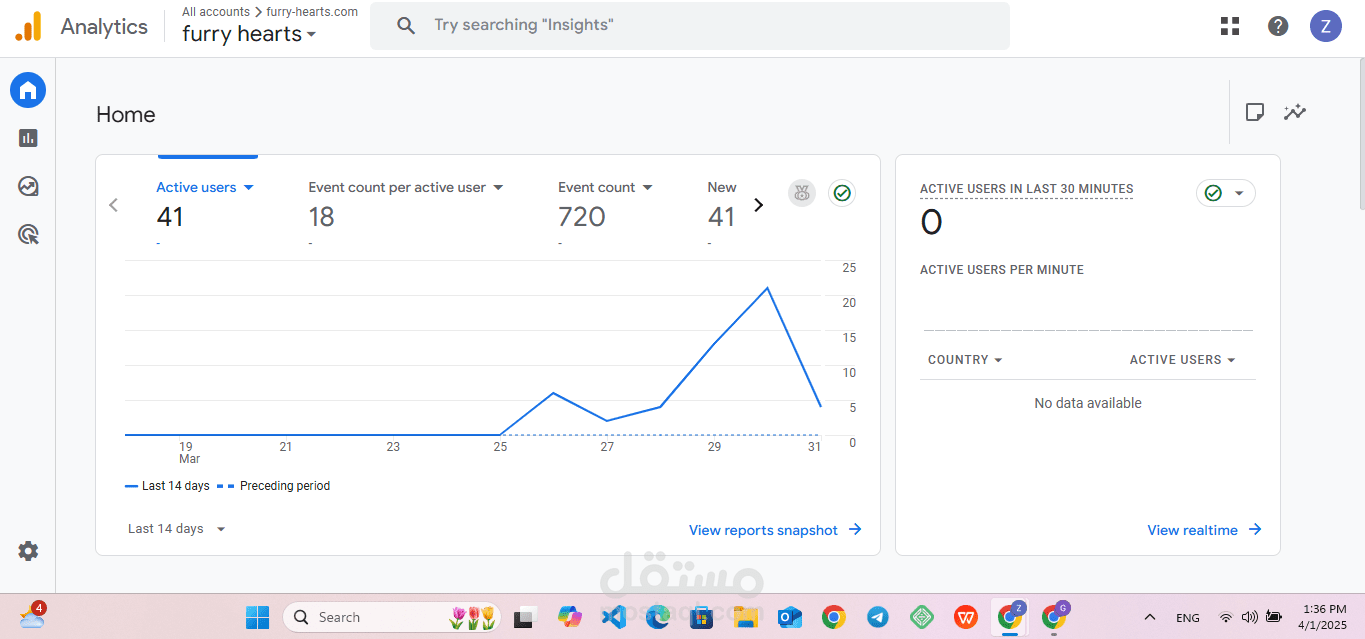The height and width of the screenshot is (639, 1365).
Task: Switch ENG input language indicator
Action: click(1187, 618)
